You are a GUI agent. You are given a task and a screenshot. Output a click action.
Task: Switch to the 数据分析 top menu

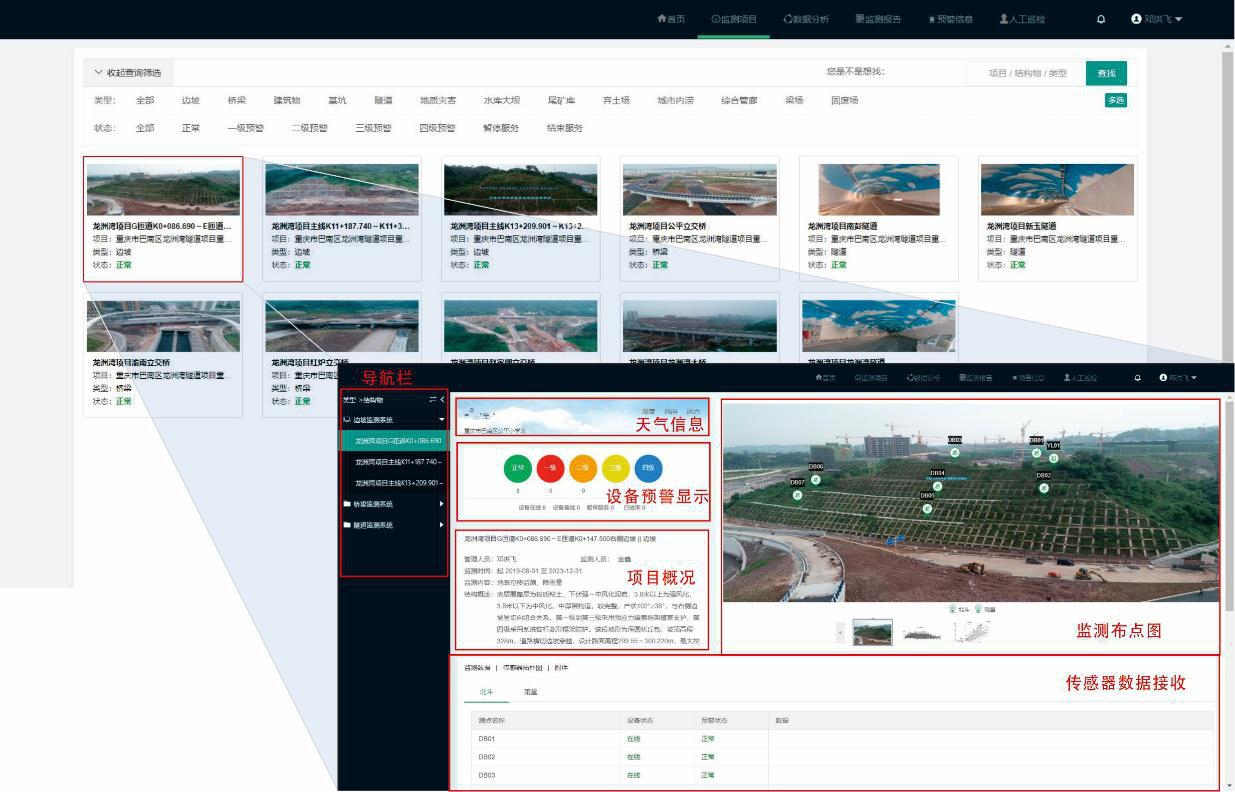tap(806, 19)
